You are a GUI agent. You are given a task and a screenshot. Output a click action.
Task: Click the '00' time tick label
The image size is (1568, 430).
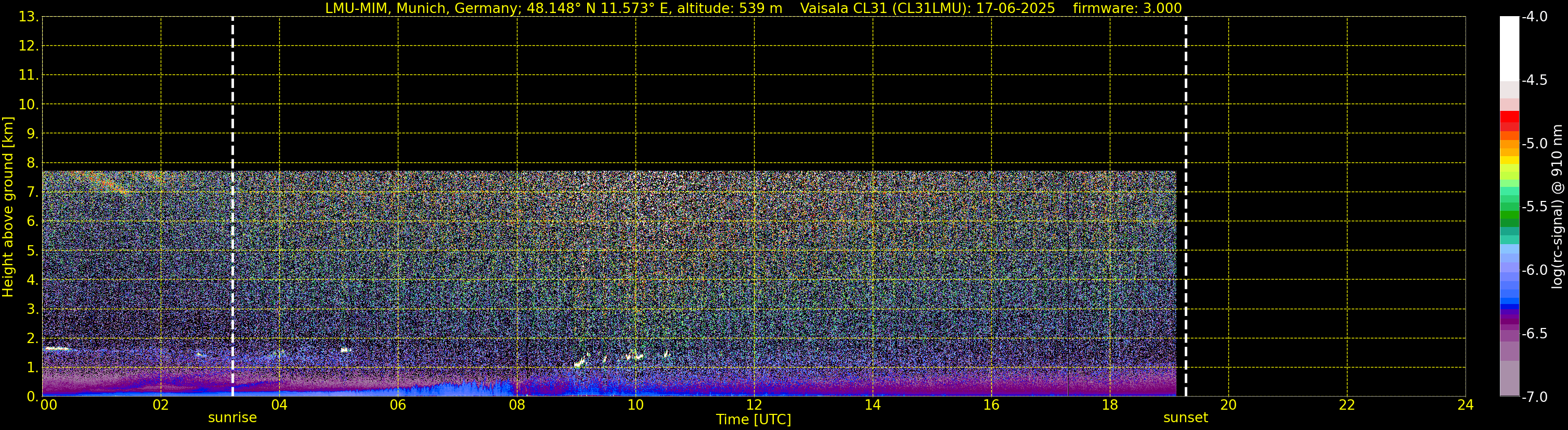49,405
